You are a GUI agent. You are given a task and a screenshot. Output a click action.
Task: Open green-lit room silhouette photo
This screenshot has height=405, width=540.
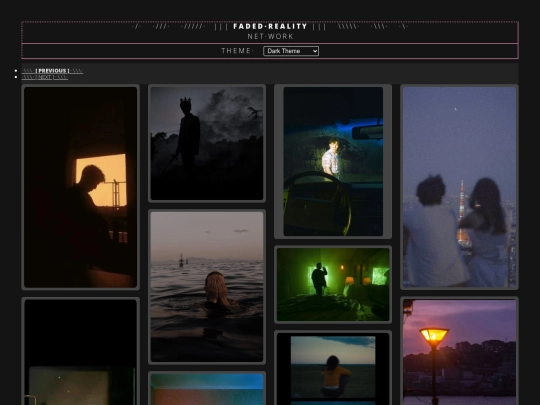[x=333, y=284]
